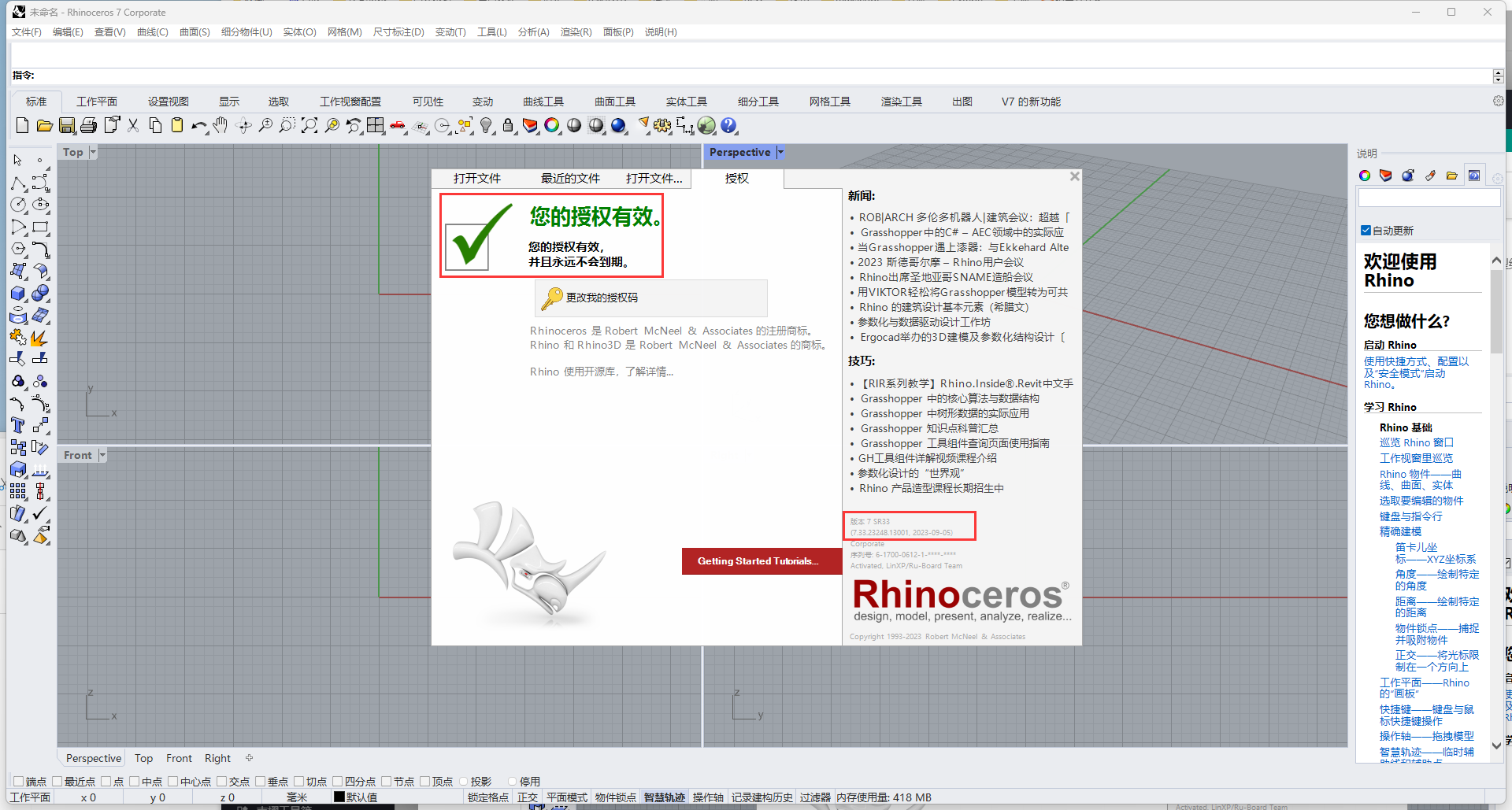This screenshot has width=1512, height=810.
Task: Switch to the 实体工具 toolbar tab
Action: tap(687, 102)
